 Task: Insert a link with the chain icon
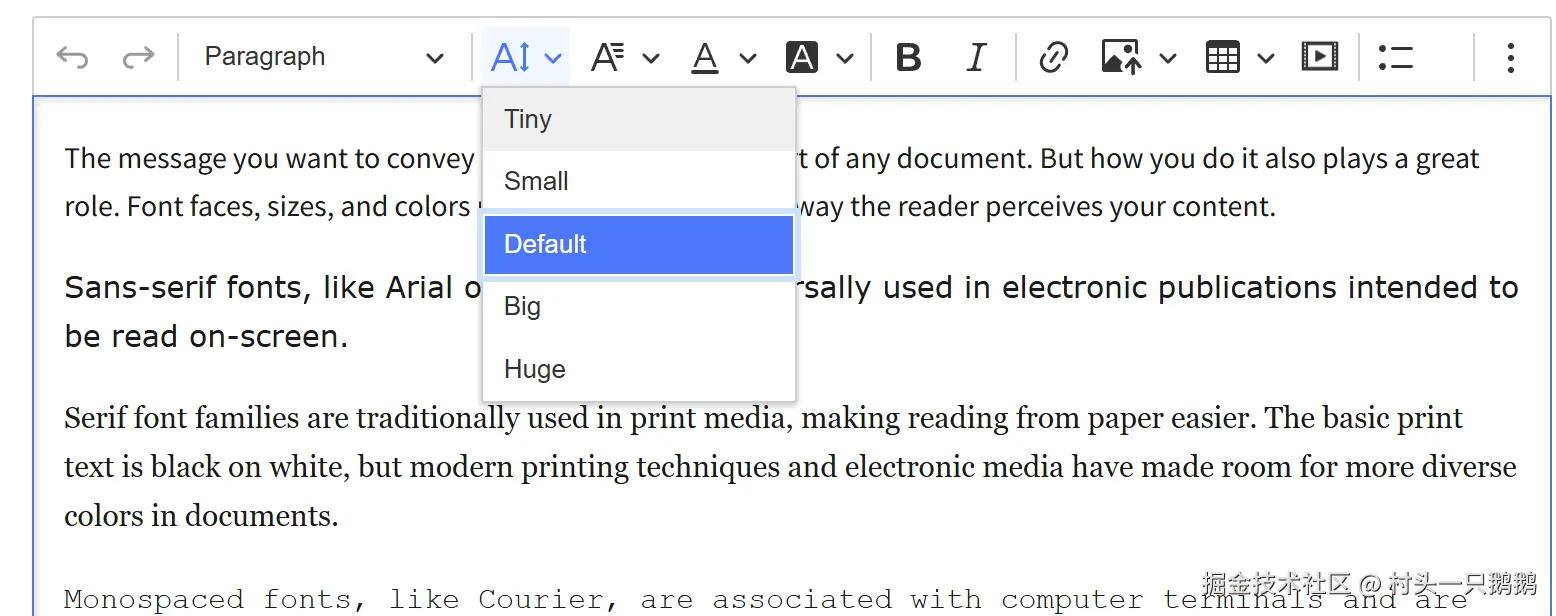[1053, 57]
